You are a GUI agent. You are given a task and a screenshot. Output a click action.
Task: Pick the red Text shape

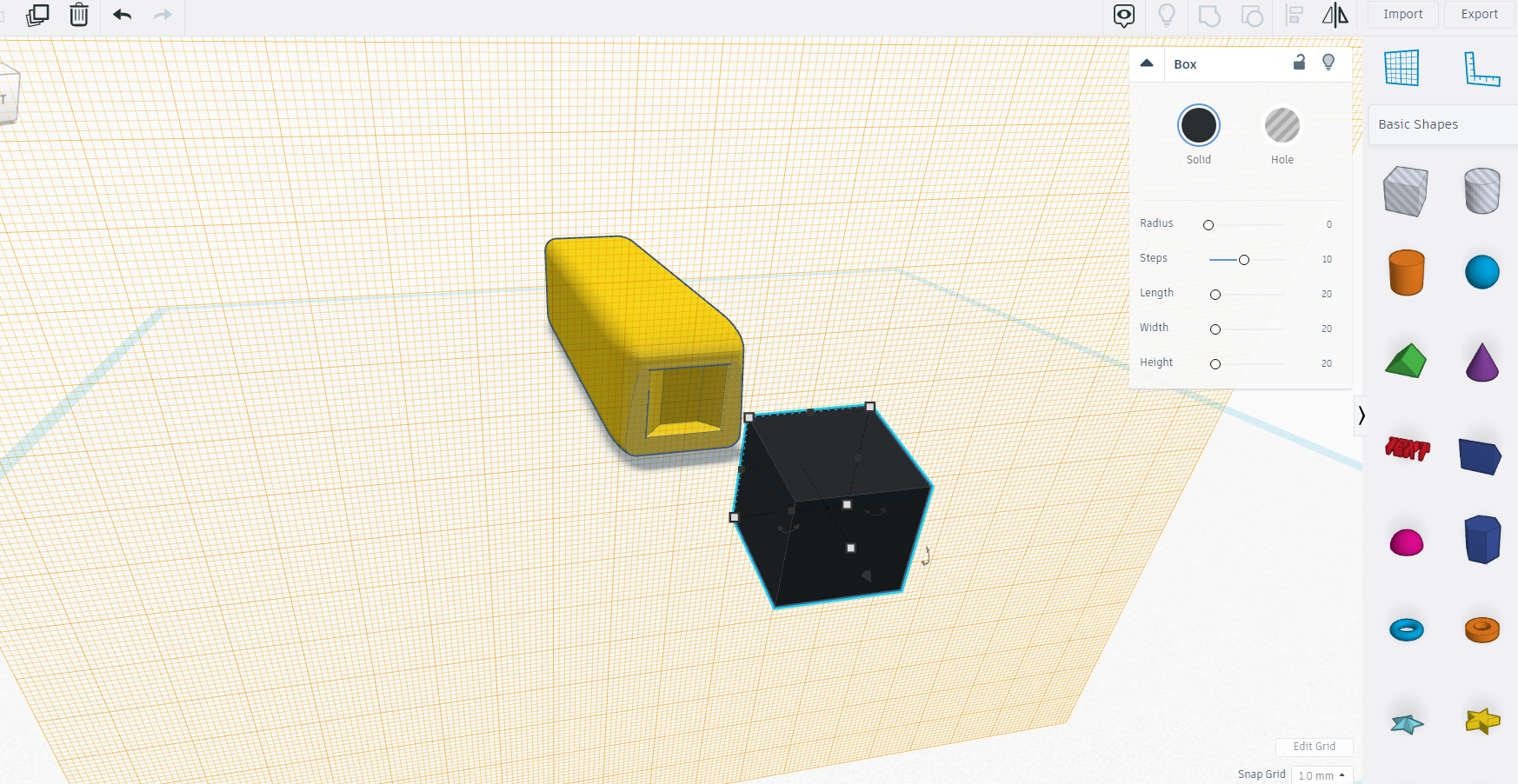(x=1407, y=448)
